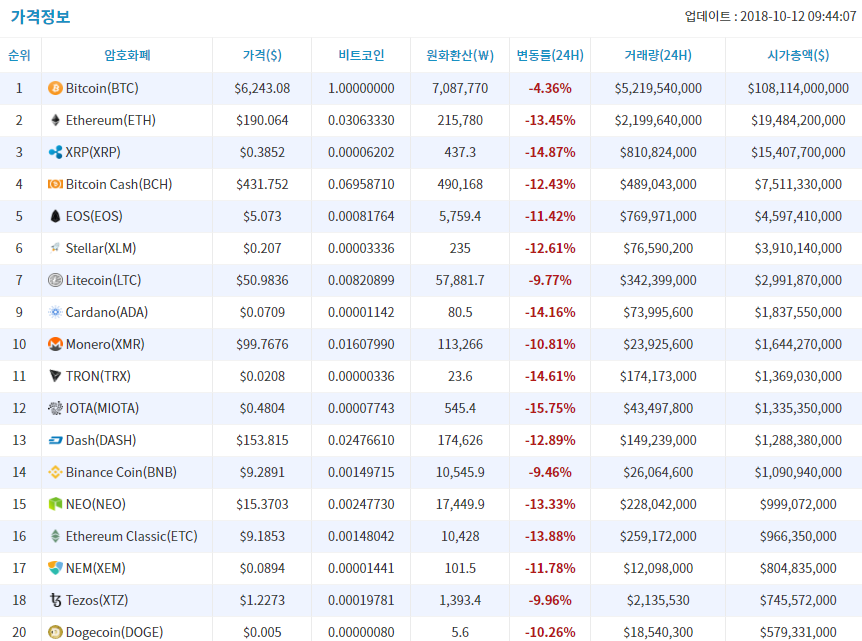Select bitcoin ratio 0.03063330
Viewport: 862px width, 641px height.
[x=361, y=120]
